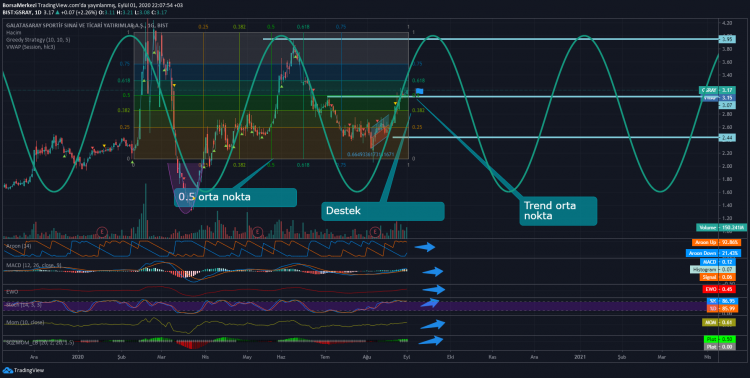The width and height of the screenshot is (750, 378).
Task: Select the Stoch (14, 3, 3) pane title
Action: [23, 304]
